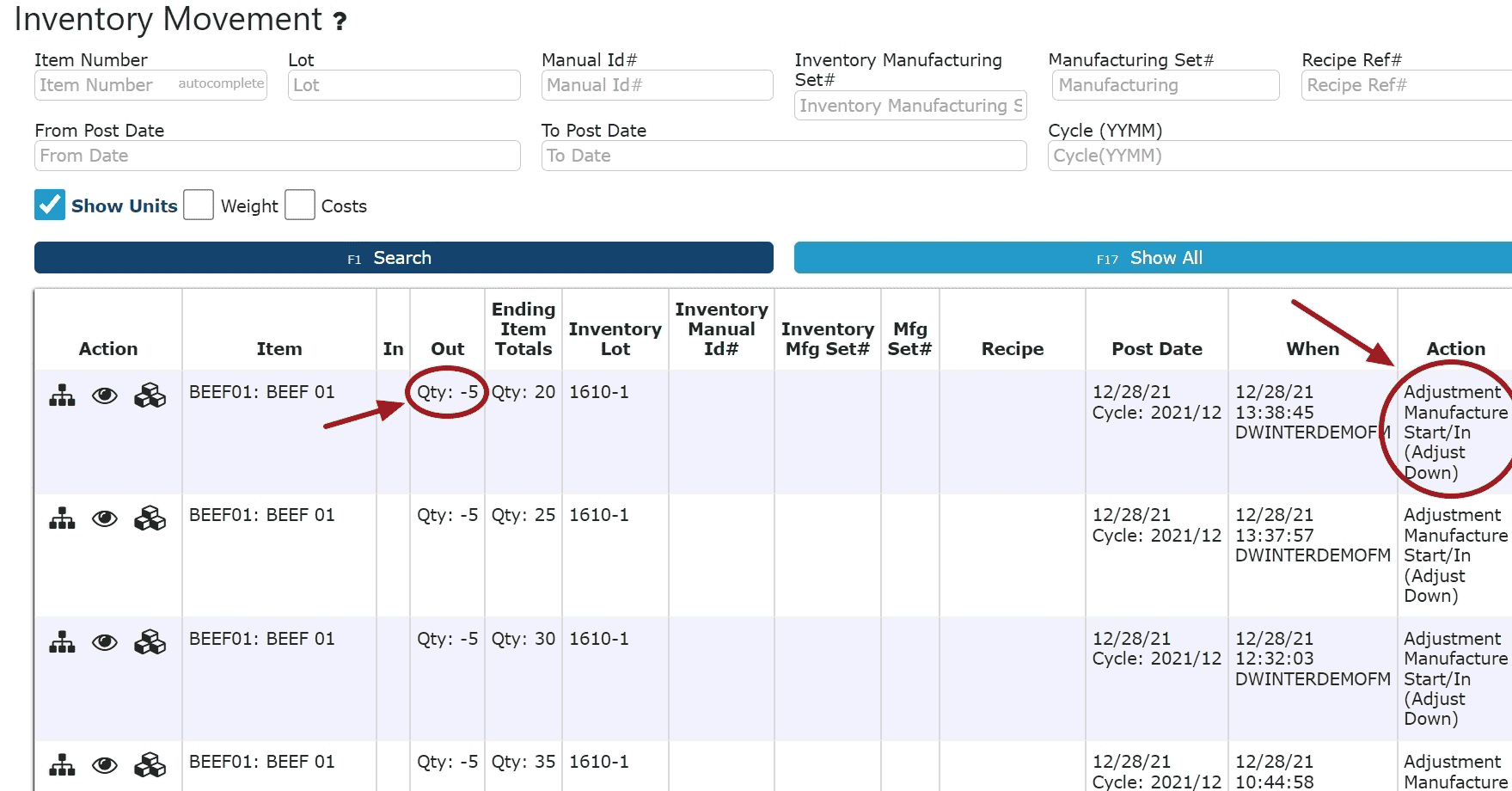The height and width of the screenshot is (791, 1512).
Task: Open hierarchy icon for Qty: 25 row
Action: point(62,518)
